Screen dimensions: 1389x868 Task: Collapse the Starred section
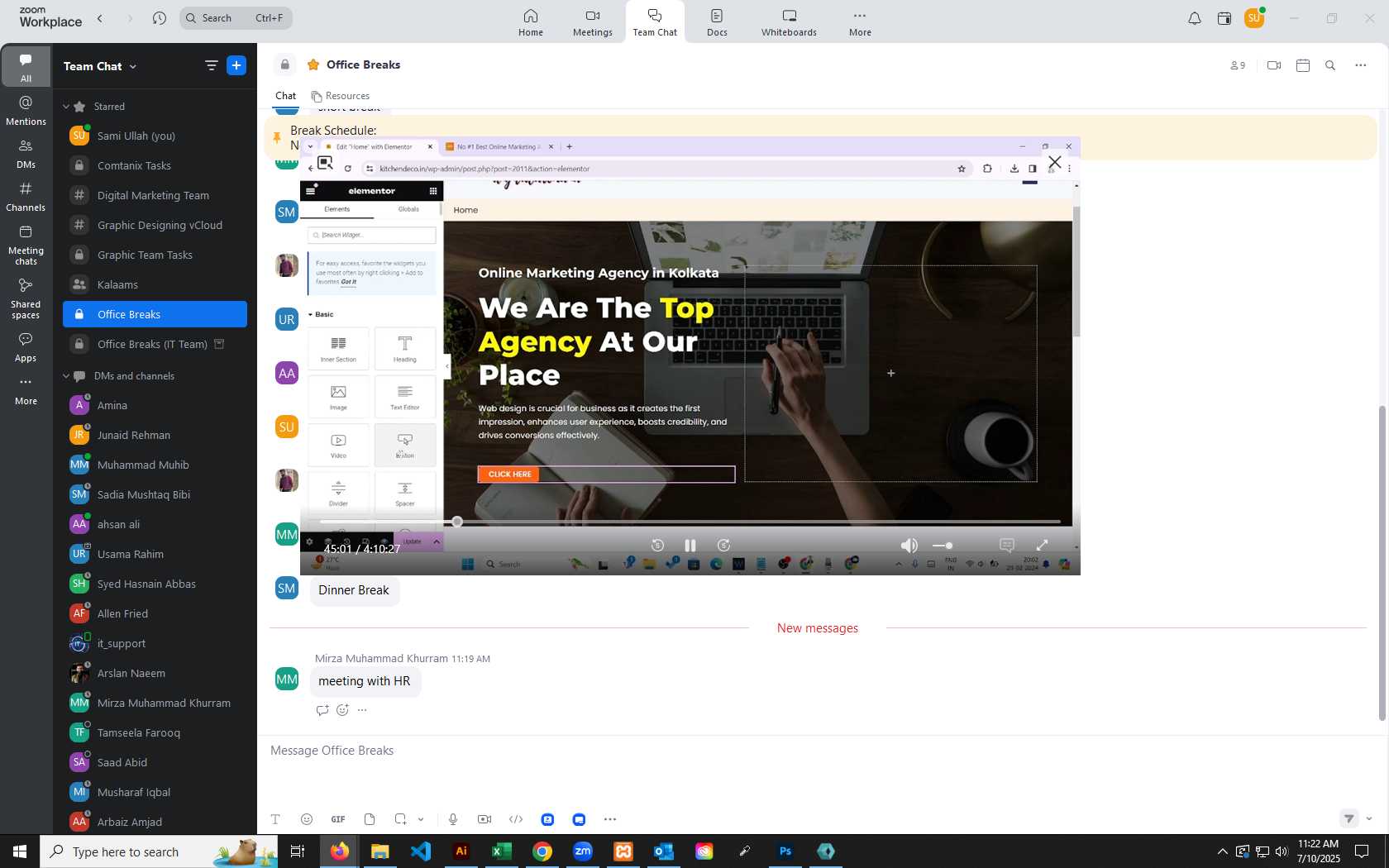66,107
